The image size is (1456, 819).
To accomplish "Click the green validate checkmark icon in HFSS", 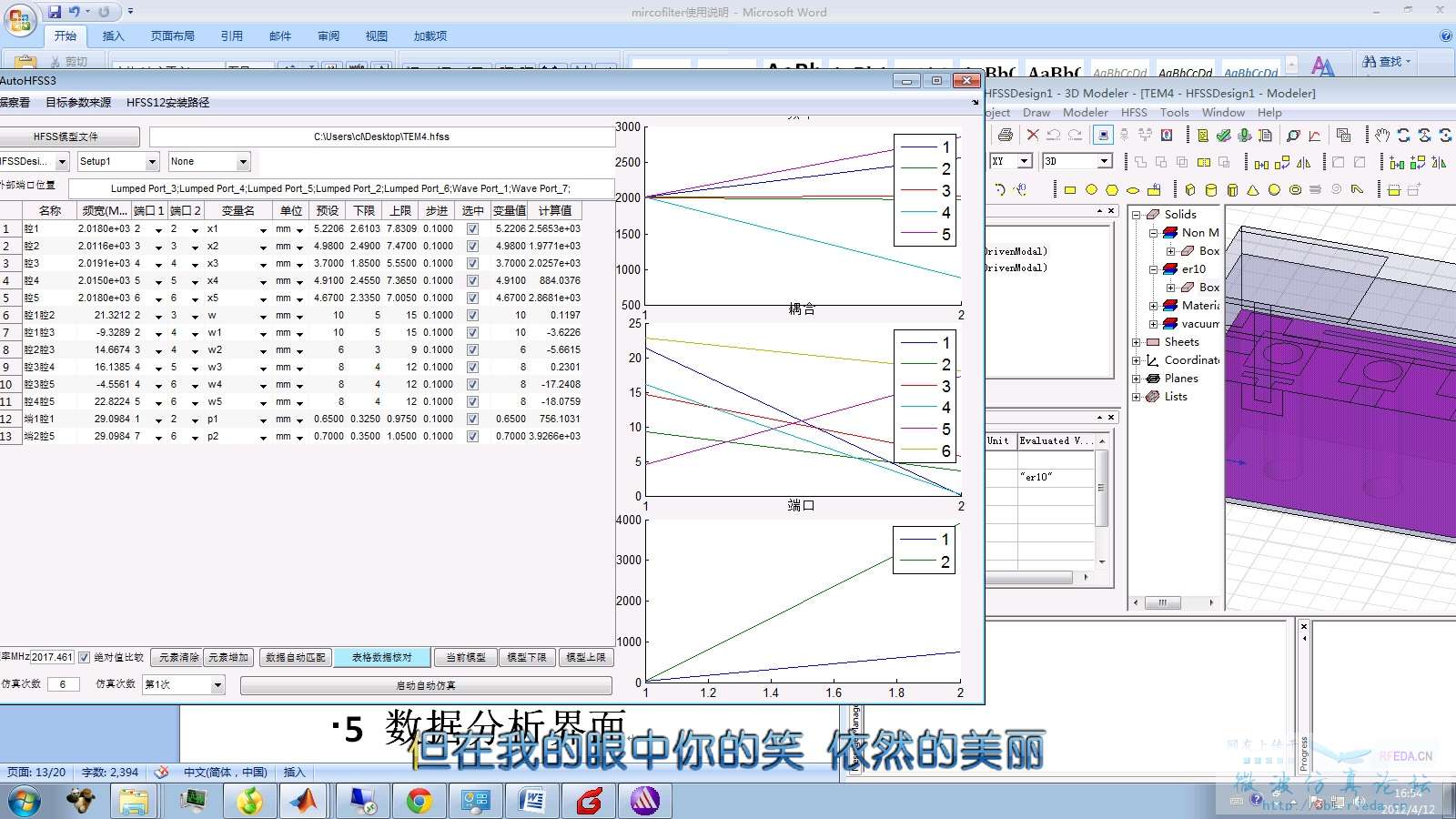I will pyautogui.click(x=1223, y=135).
